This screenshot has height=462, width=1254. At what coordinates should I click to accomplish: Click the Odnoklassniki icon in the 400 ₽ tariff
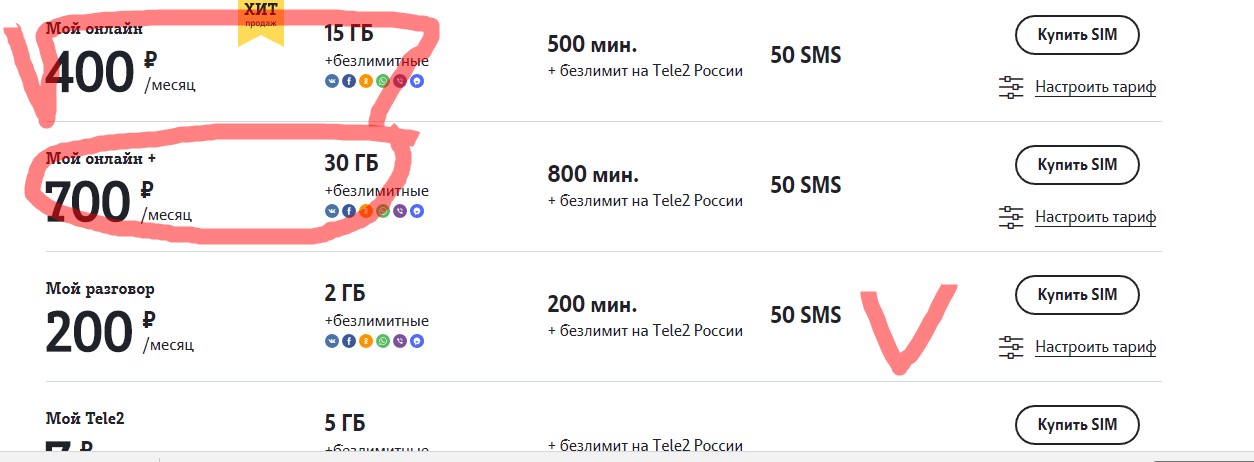(365, 81)
